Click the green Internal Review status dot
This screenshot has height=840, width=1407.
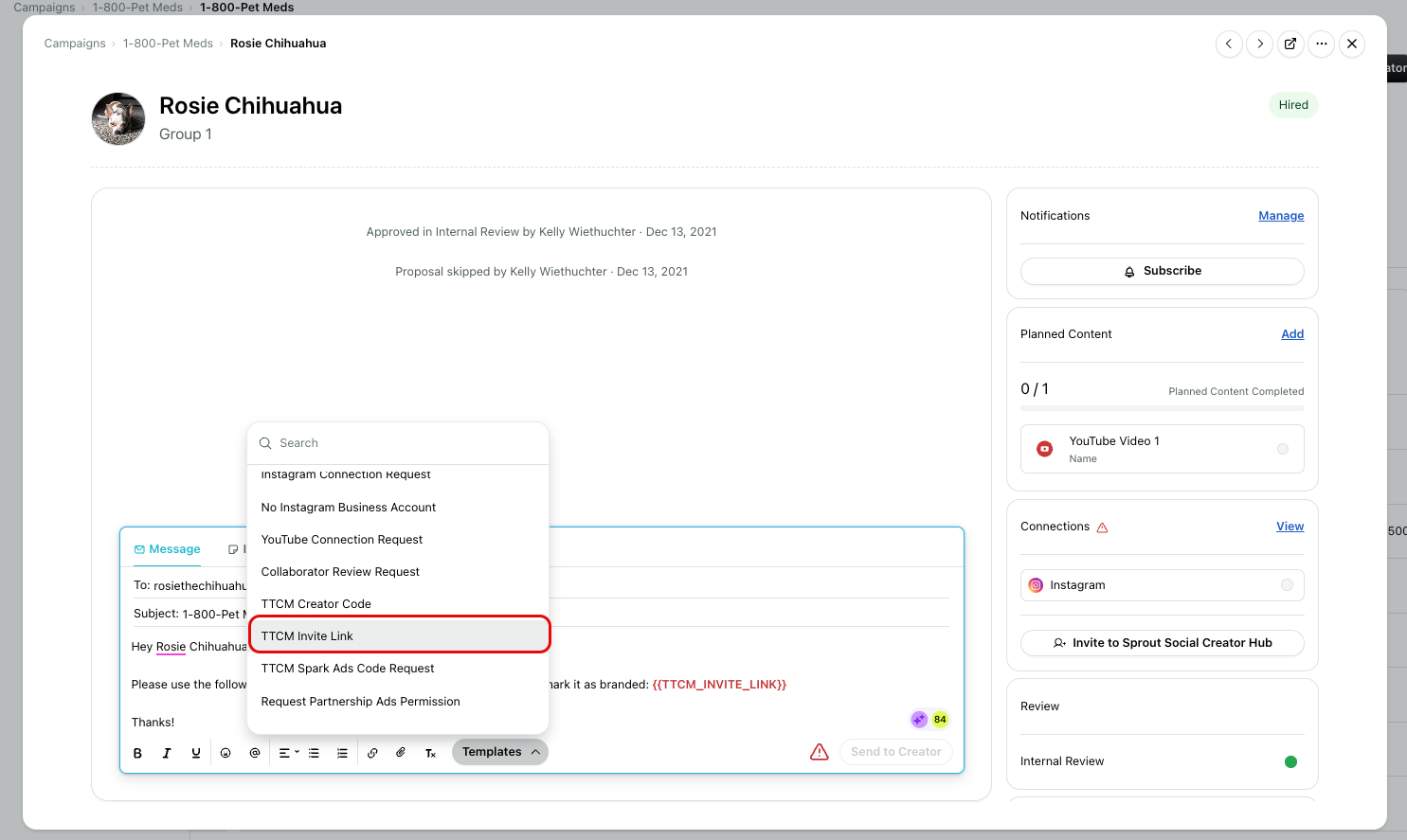pyautogui.click(x=1290, y=761)
